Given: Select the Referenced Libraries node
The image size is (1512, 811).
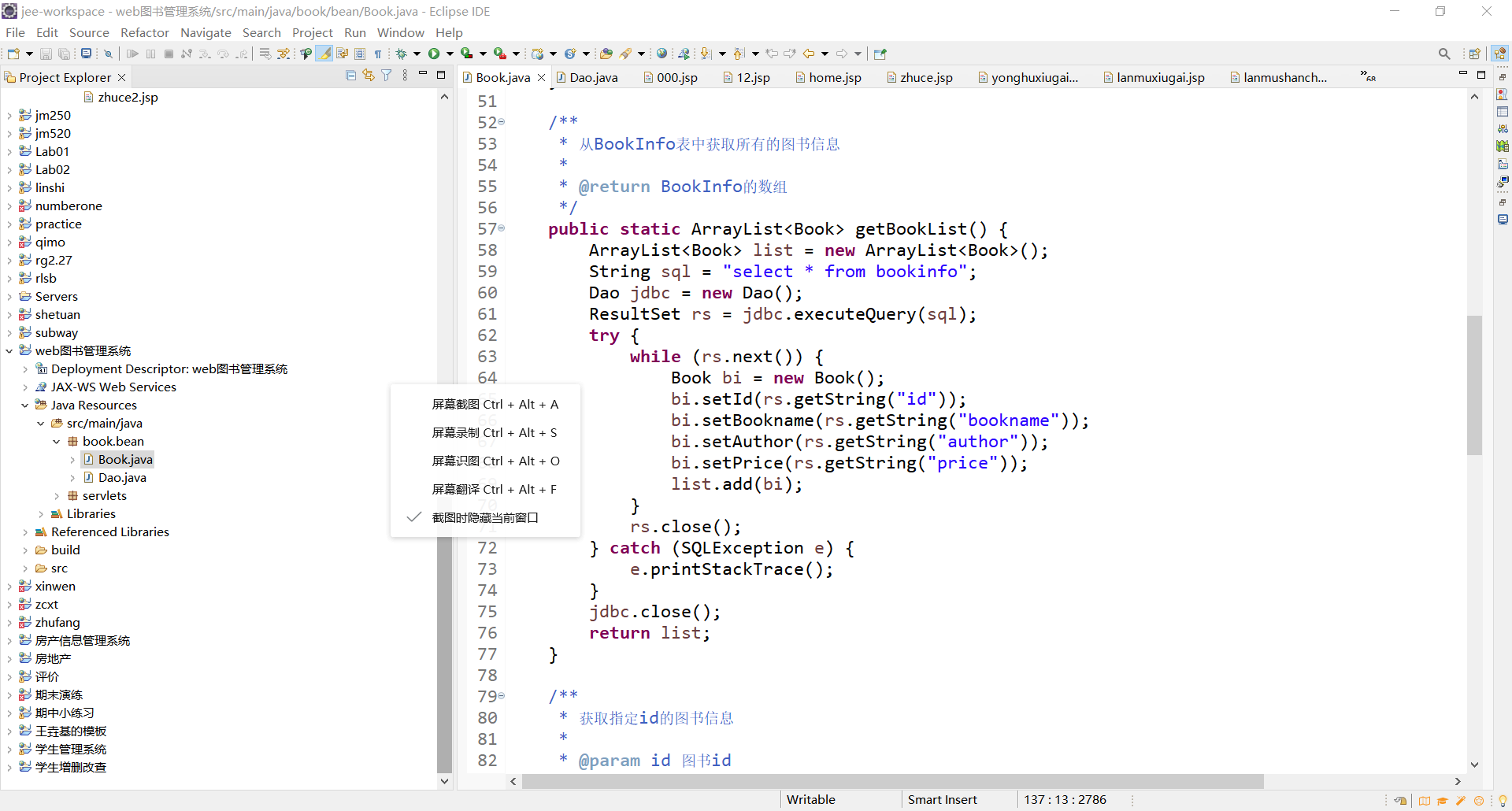Looking at the screenshot, I should 102,532.
